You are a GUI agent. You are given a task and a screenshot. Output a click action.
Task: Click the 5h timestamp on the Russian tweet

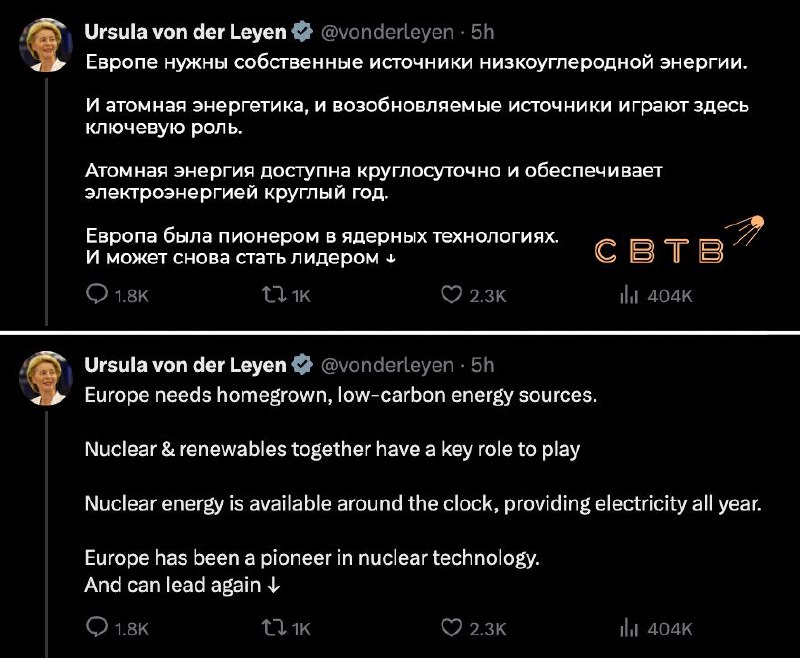(x=482, y=33)
